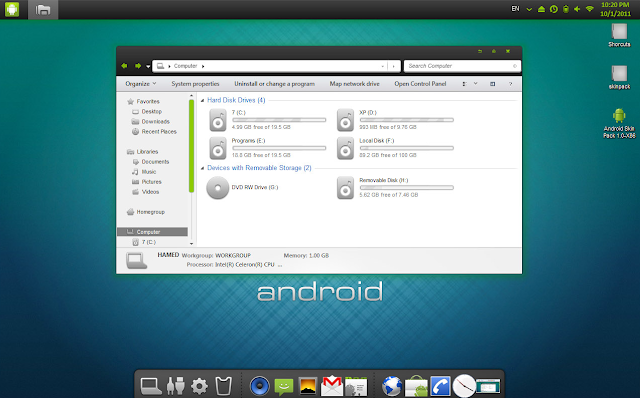Open the settings gear dock icon
This screenshot has width=640, height=398.
click(x=199, y=386)
